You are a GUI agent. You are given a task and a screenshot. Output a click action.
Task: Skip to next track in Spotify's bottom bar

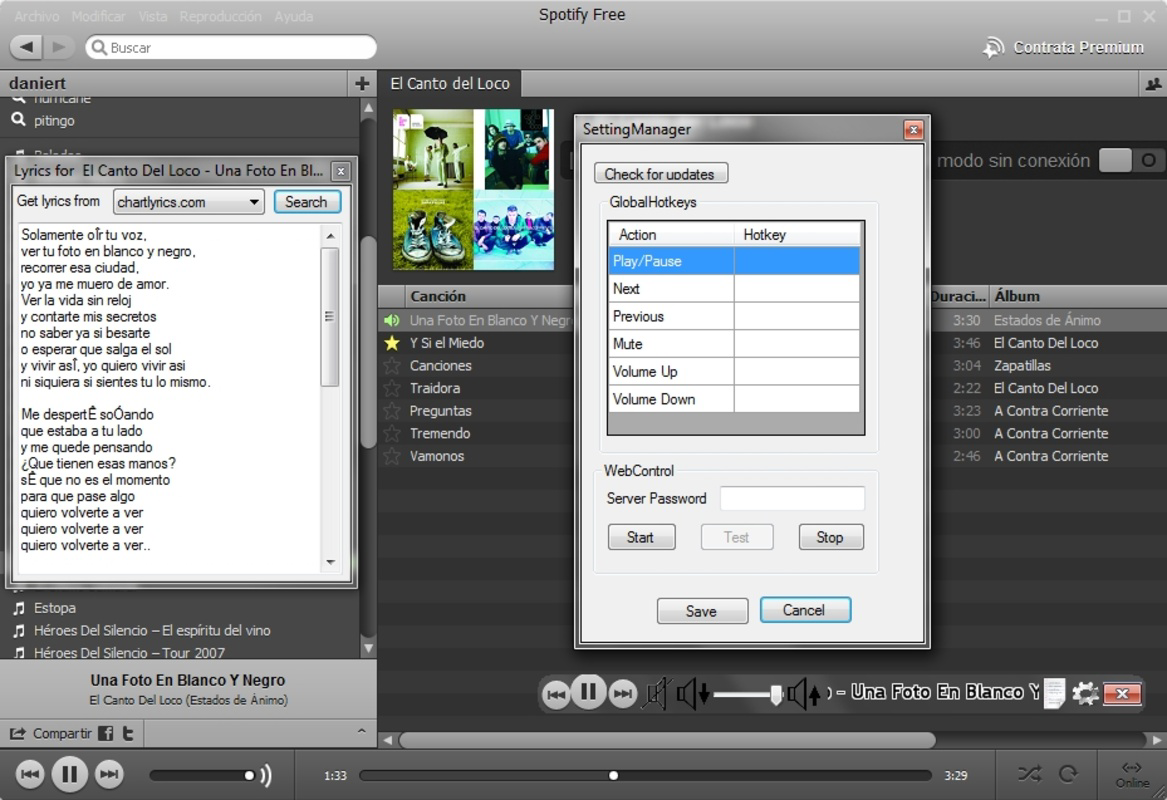point(109,774)
